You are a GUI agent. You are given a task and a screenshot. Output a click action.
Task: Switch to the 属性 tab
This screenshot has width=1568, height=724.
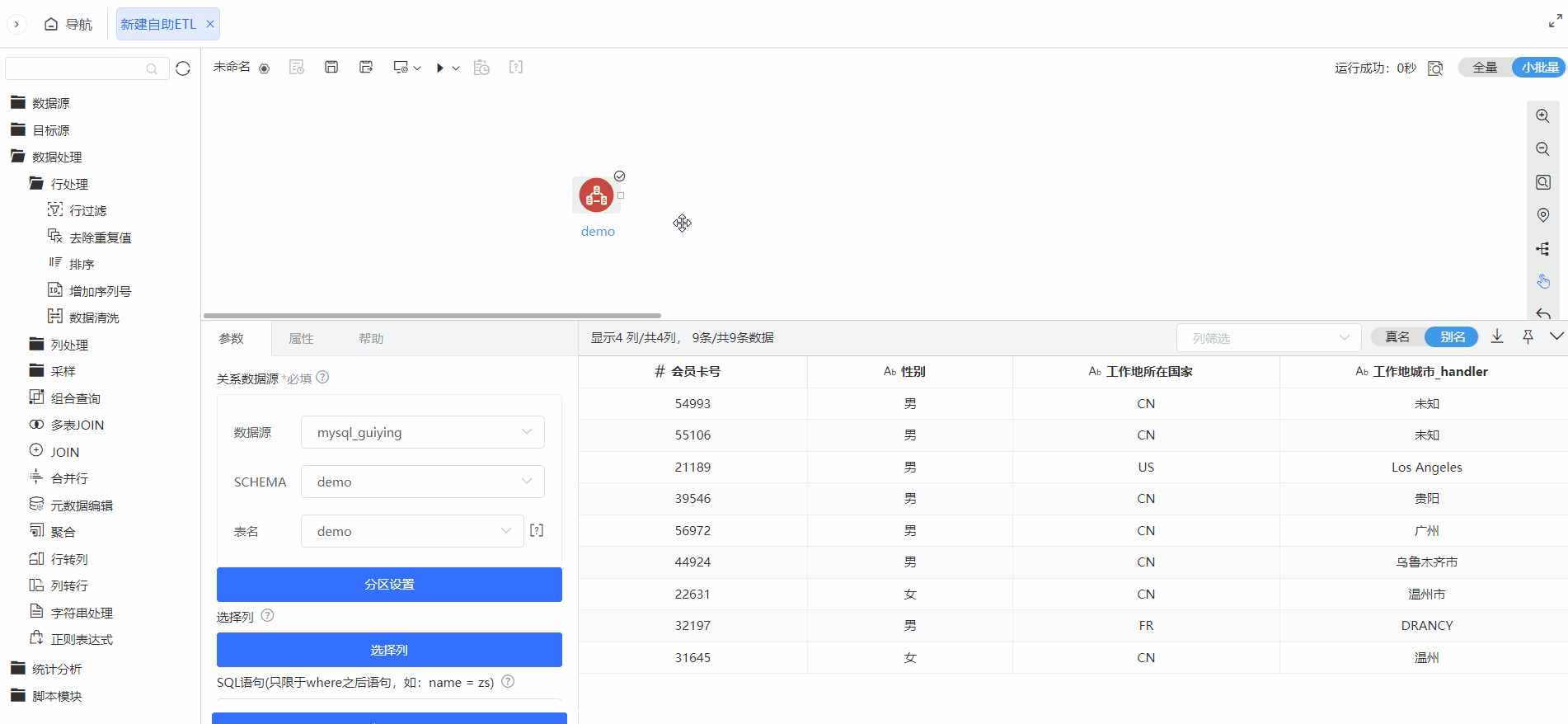(301, 339)
